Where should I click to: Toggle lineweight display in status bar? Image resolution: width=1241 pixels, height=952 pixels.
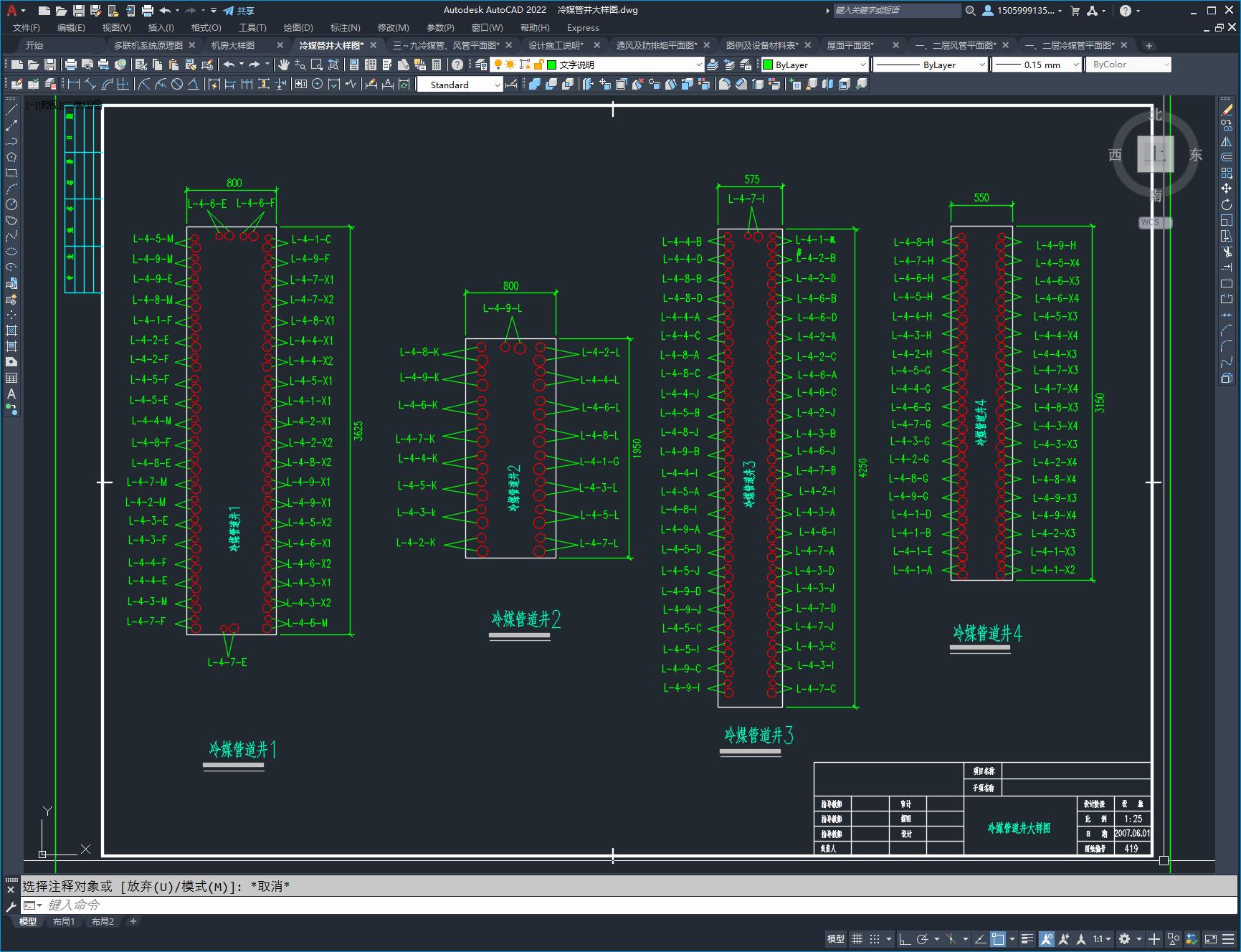click(1027, 938)
